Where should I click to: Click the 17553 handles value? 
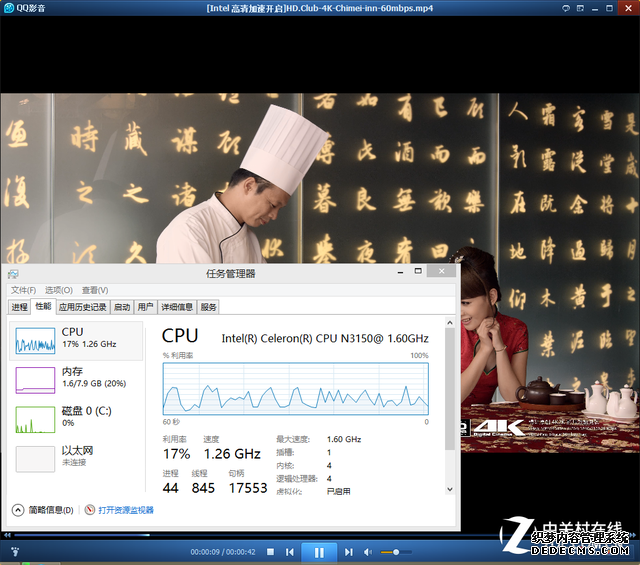(248, 488)
